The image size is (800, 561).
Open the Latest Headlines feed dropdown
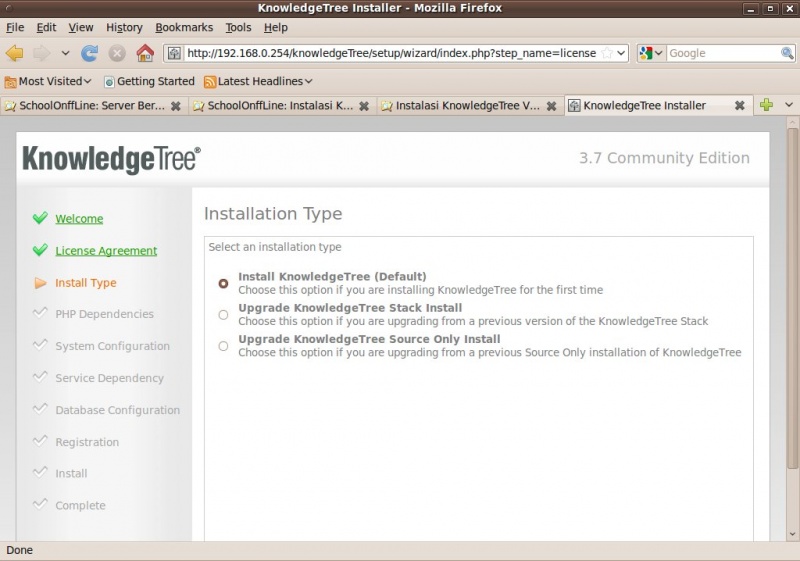(258, 81)
